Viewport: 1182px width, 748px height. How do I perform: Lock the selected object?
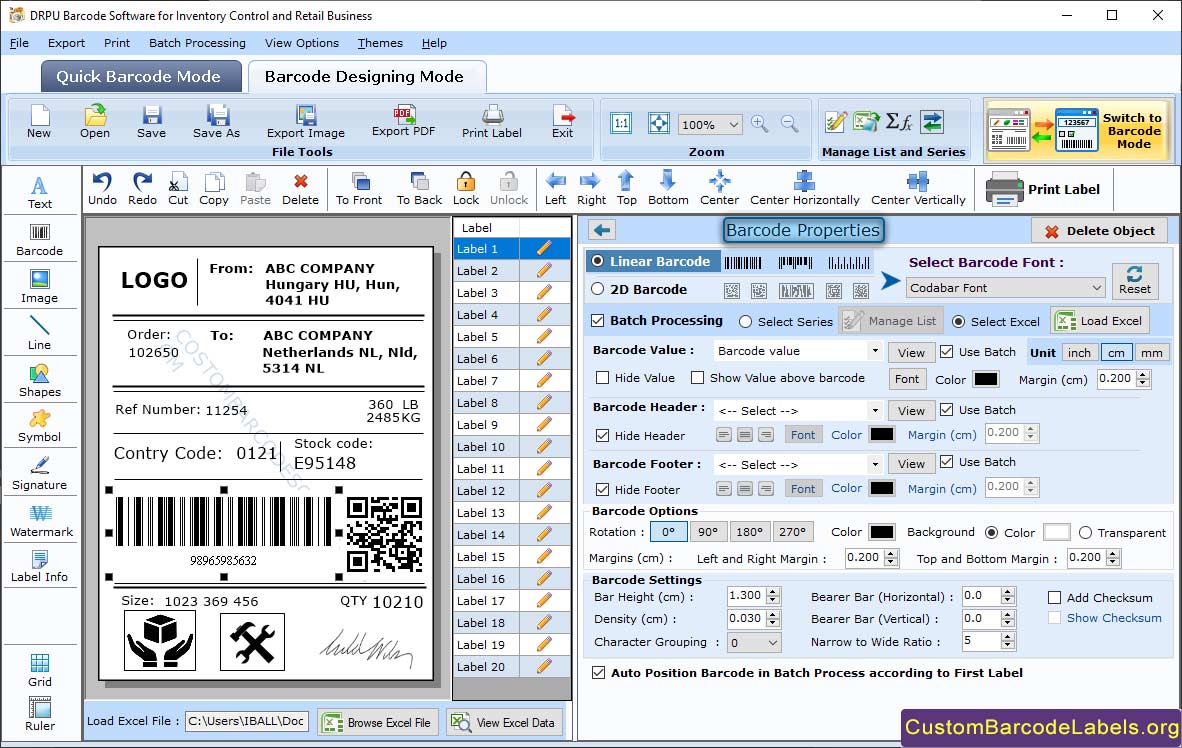[x=466, y=189]
